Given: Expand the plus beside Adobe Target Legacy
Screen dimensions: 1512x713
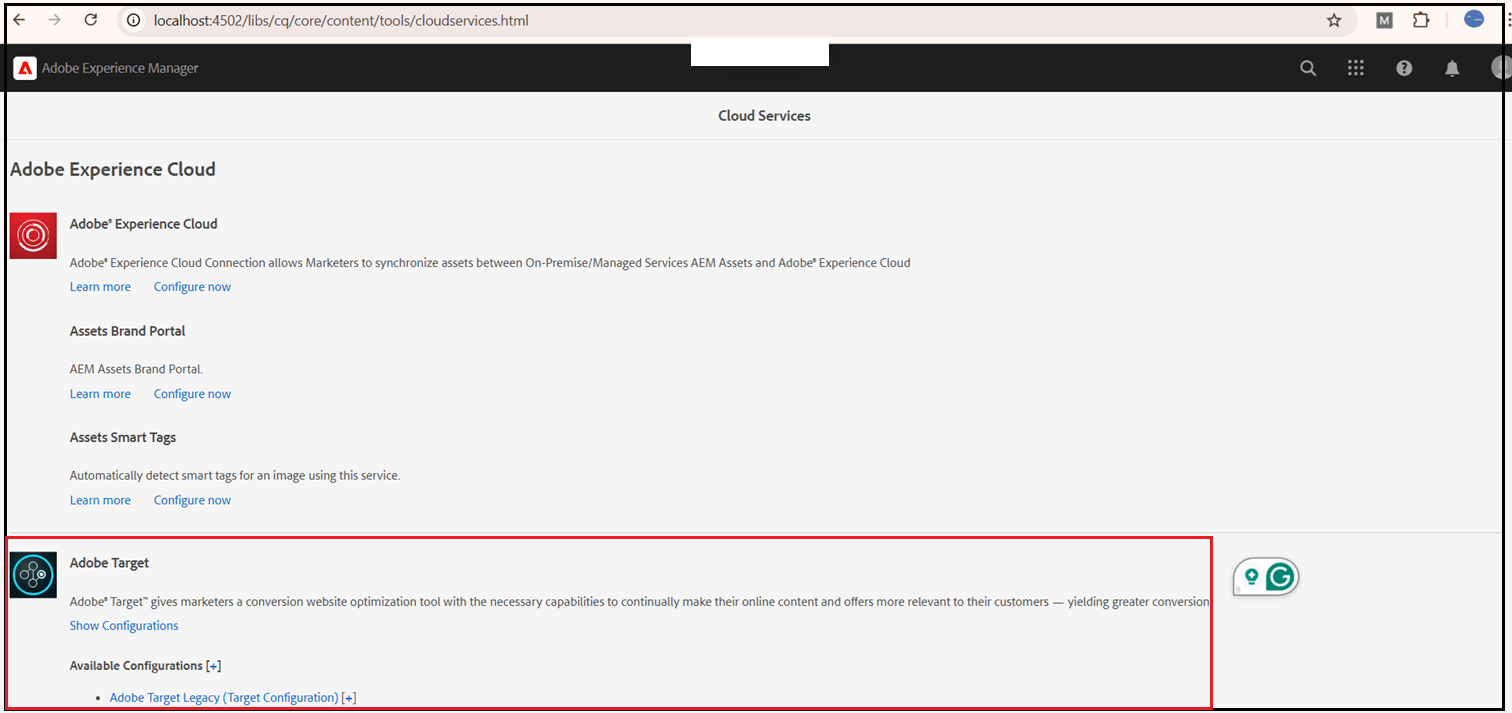Looking at the screenshot, I should click(x=349, y=698).
